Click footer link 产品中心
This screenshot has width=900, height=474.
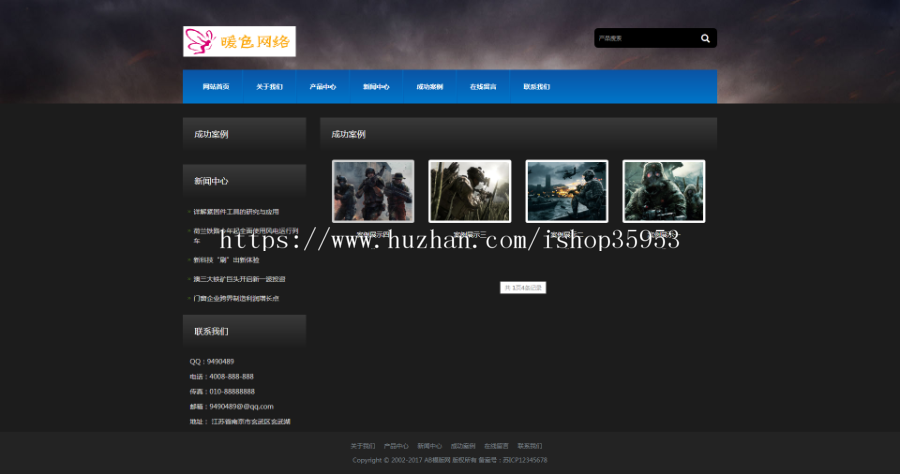pyautogui.click(x=396, y=446)
